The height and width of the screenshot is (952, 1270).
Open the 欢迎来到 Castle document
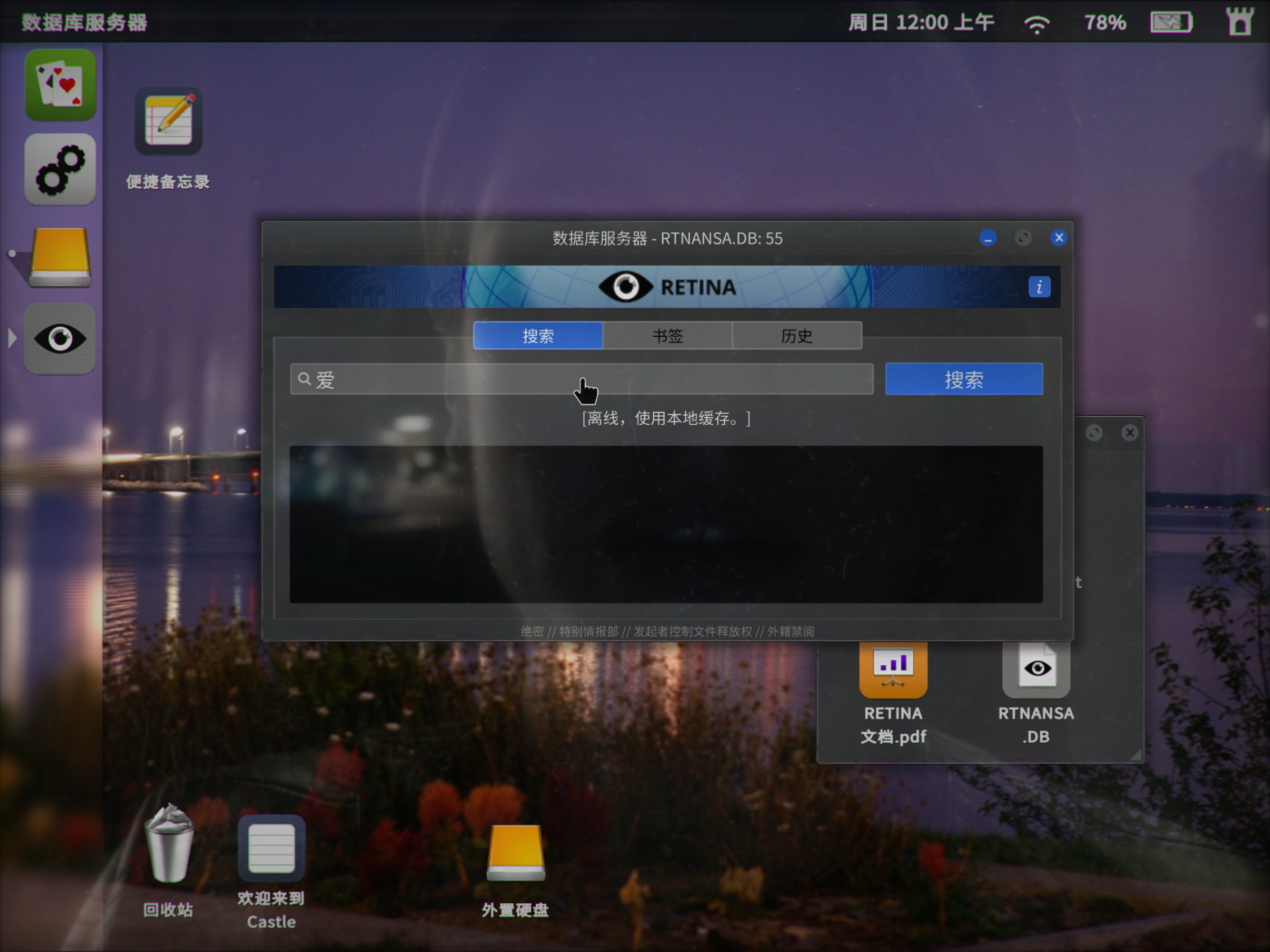pyautogui.click(x=271, y=849)
